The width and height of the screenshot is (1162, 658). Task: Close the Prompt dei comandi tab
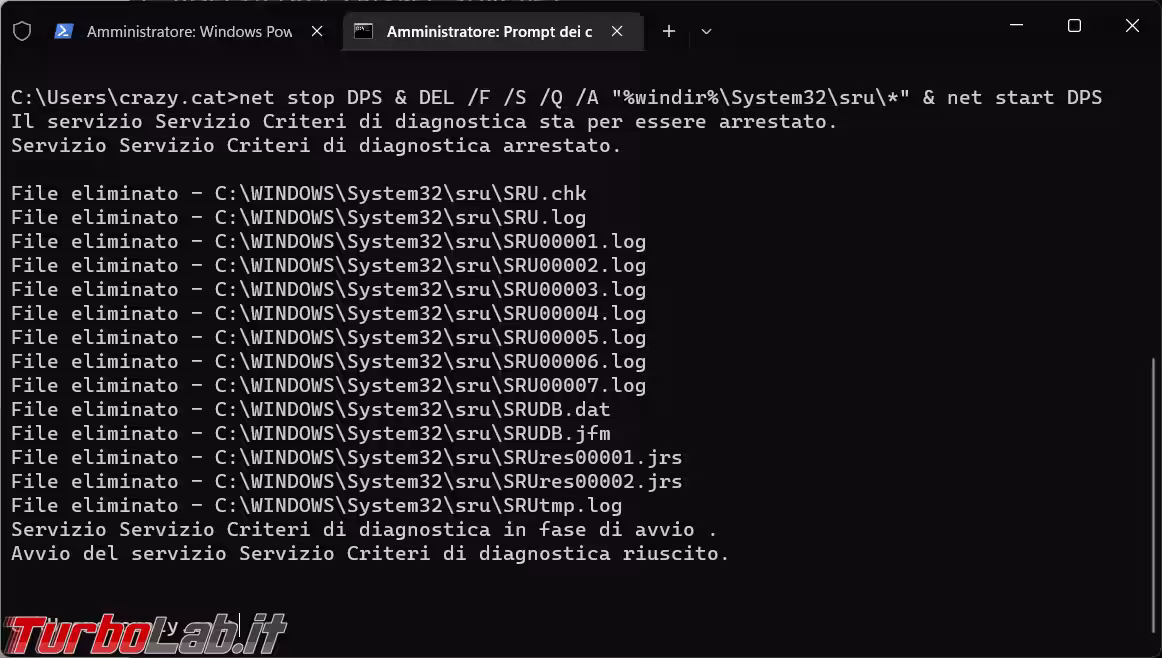pyautogui.click(x=617, y=32)
